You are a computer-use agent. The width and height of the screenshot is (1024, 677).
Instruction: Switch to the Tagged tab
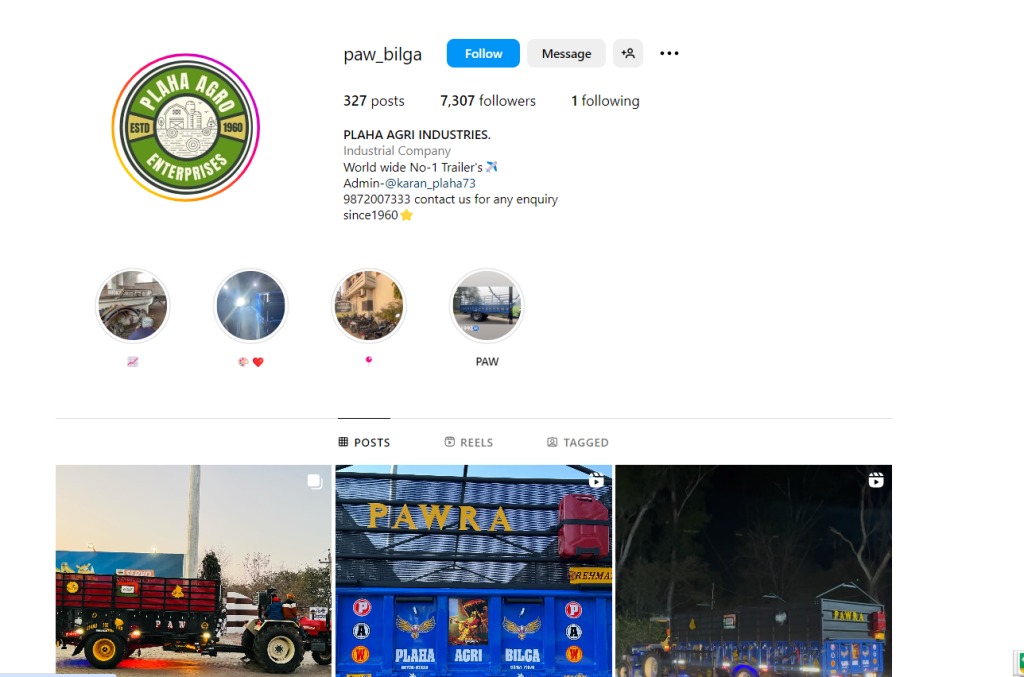pos(577,443)
